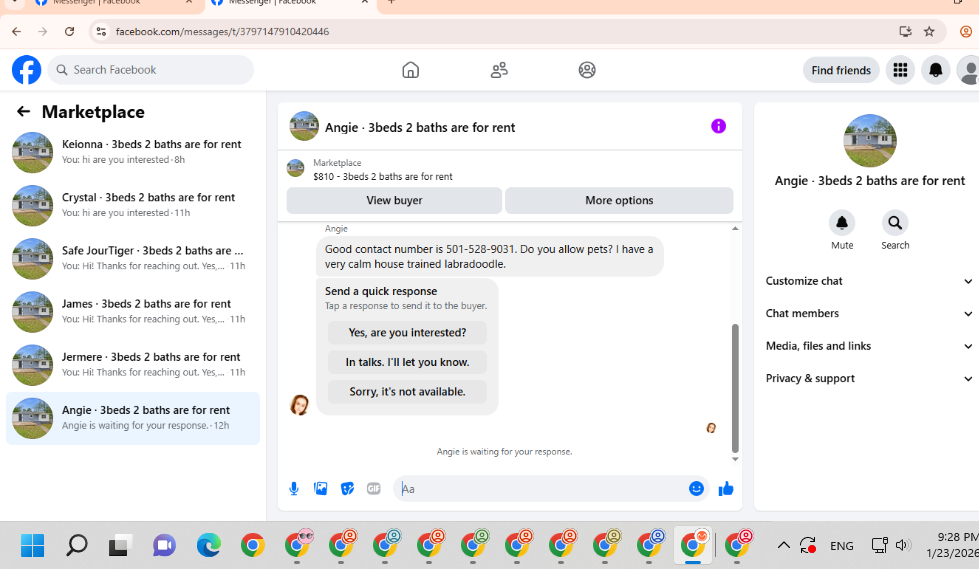The width and height of the screenshot is (979, 569).
Task: Open the Home feed icon
Action: click(x=410, y=70)
